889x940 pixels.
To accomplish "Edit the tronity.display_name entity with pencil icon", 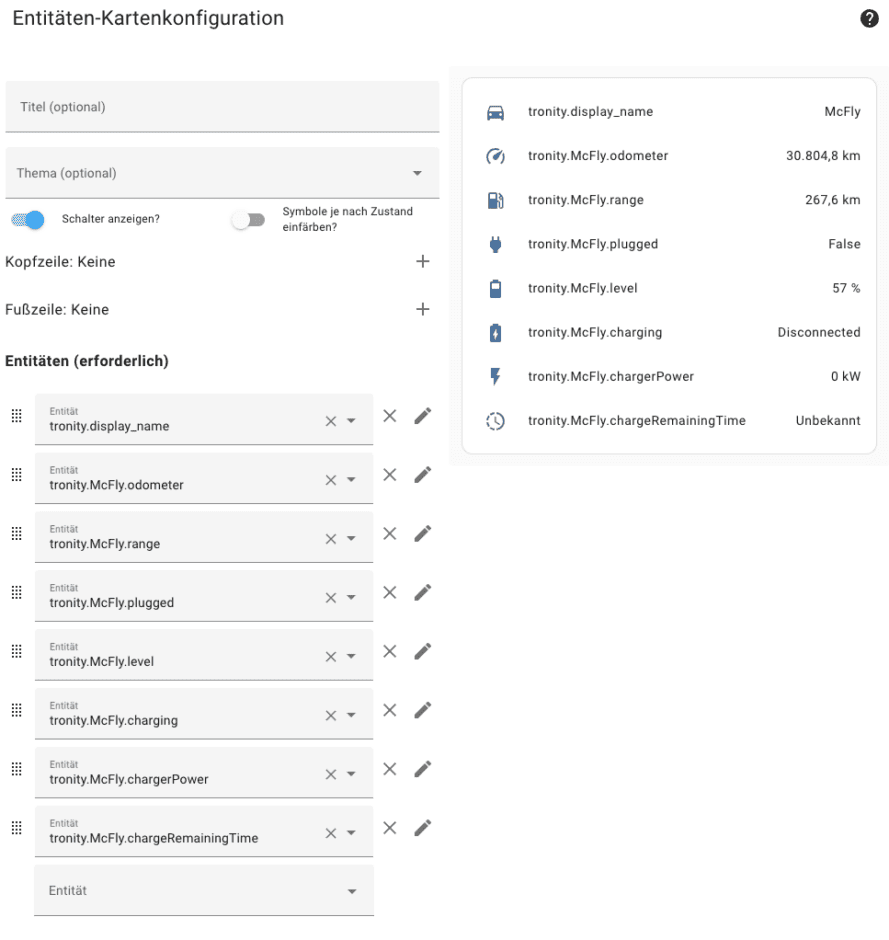I will (422, 416).
